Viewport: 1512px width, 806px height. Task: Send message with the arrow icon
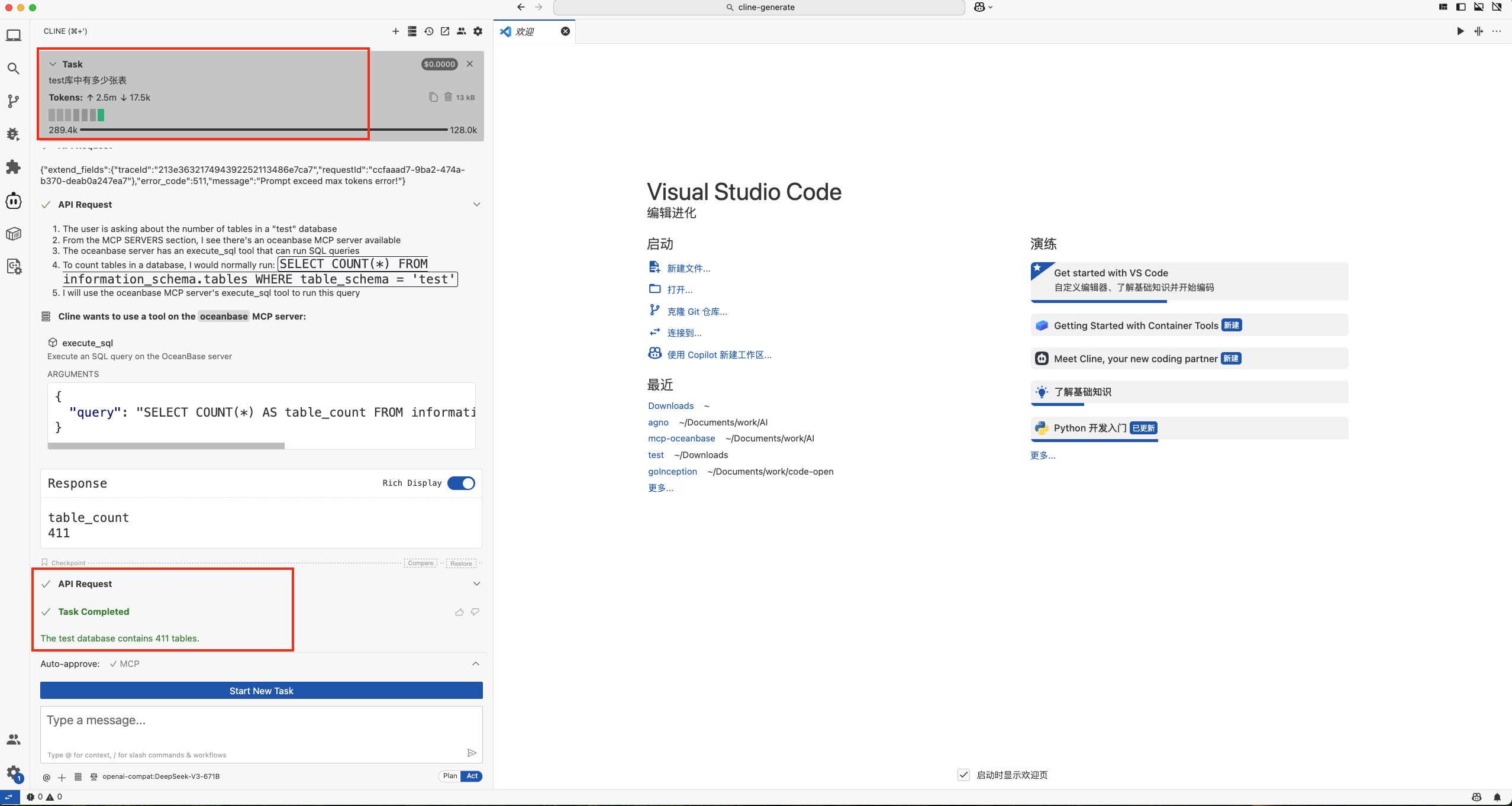click(x=472, y=753)
